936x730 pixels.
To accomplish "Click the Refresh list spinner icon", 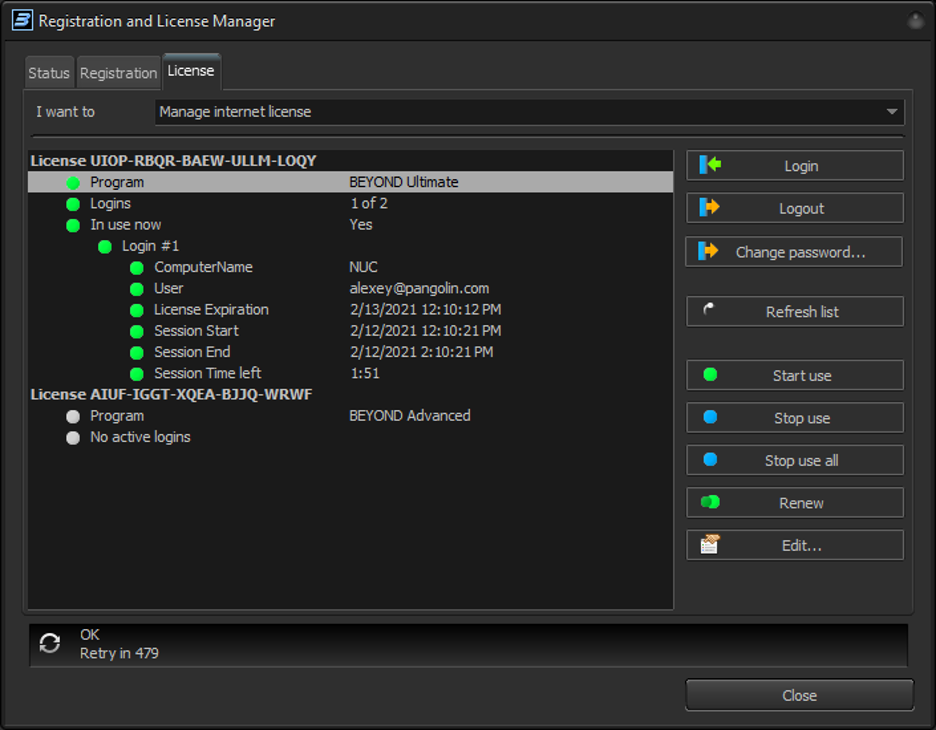I will click(709, 309).
